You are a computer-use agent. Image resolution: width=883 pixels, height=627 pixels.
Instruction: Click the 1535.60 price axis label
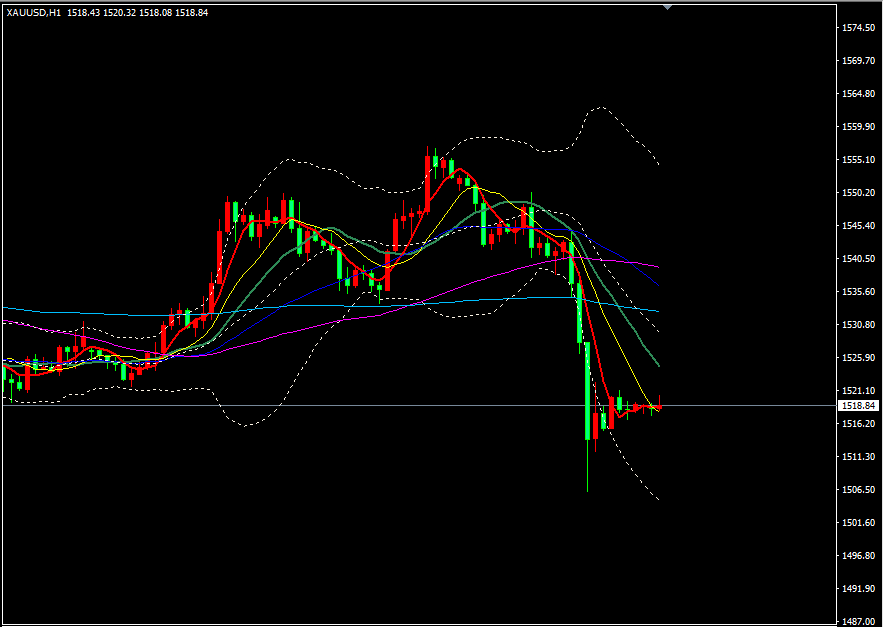point(858,291)
